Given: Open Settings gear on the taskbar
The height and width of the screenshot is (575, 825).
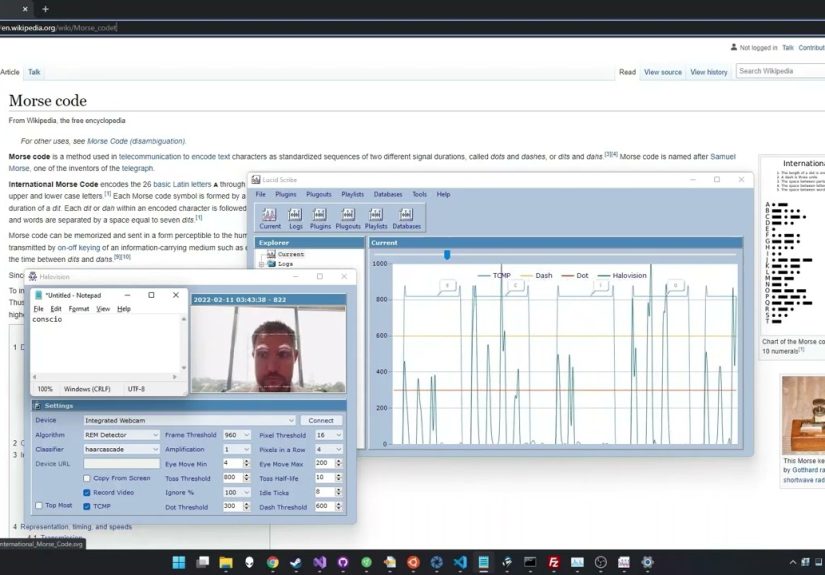Looking at the screenshot, I should point(647,562).
